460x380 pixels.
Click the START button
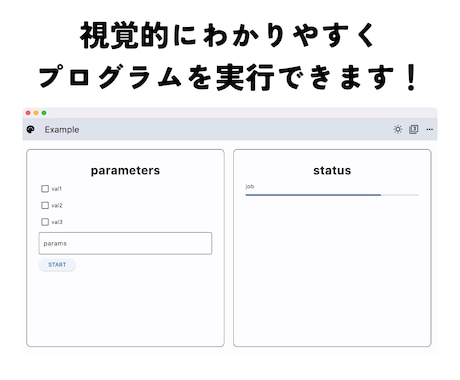(57, 265)
